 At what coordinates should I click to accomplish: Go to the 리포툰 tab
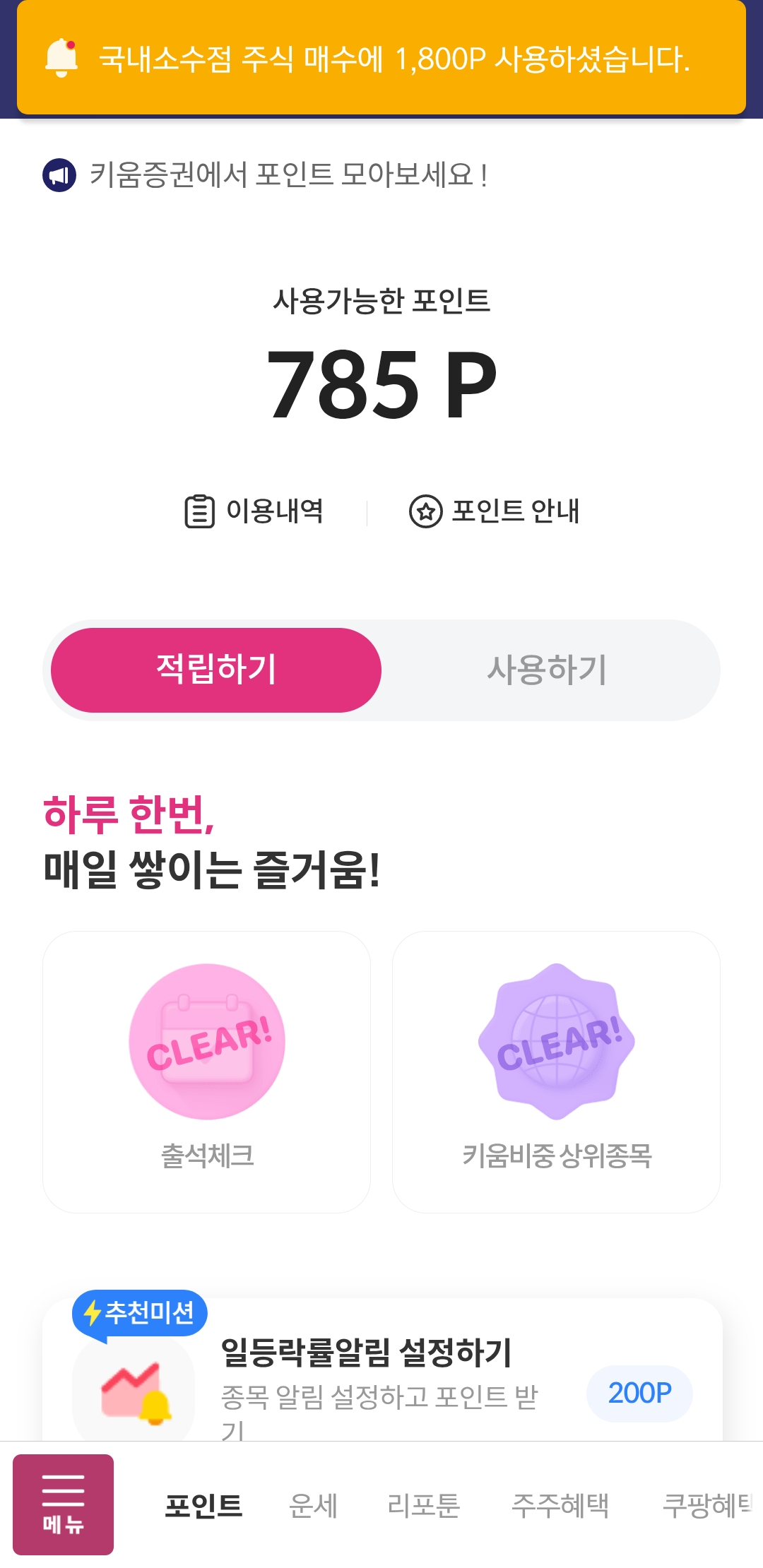(x=423, y=1506)
